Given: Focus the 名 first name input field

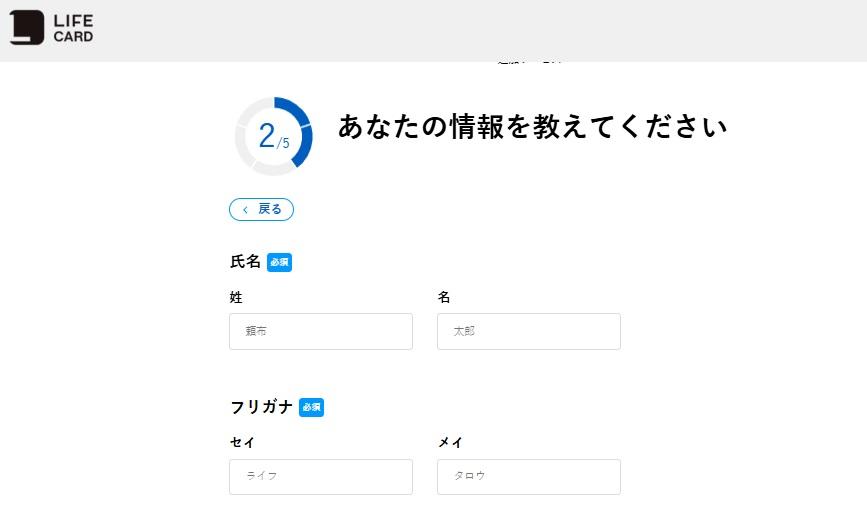Looking at the screenshot, I should click(x=528, y=331).
